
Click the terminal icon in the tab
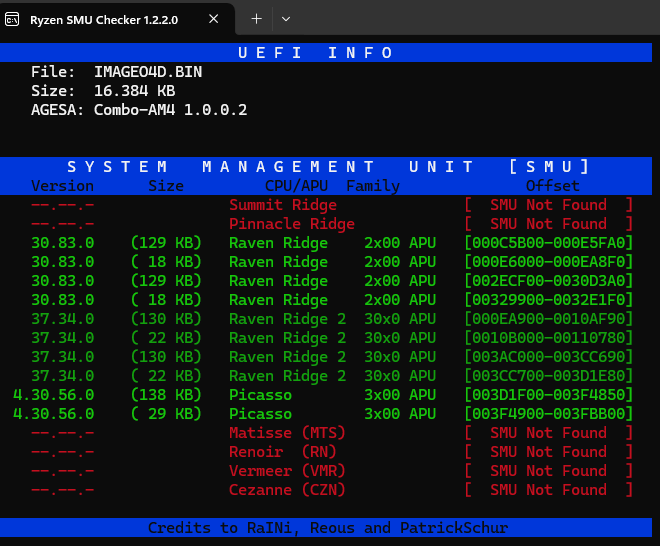[12, 19]
